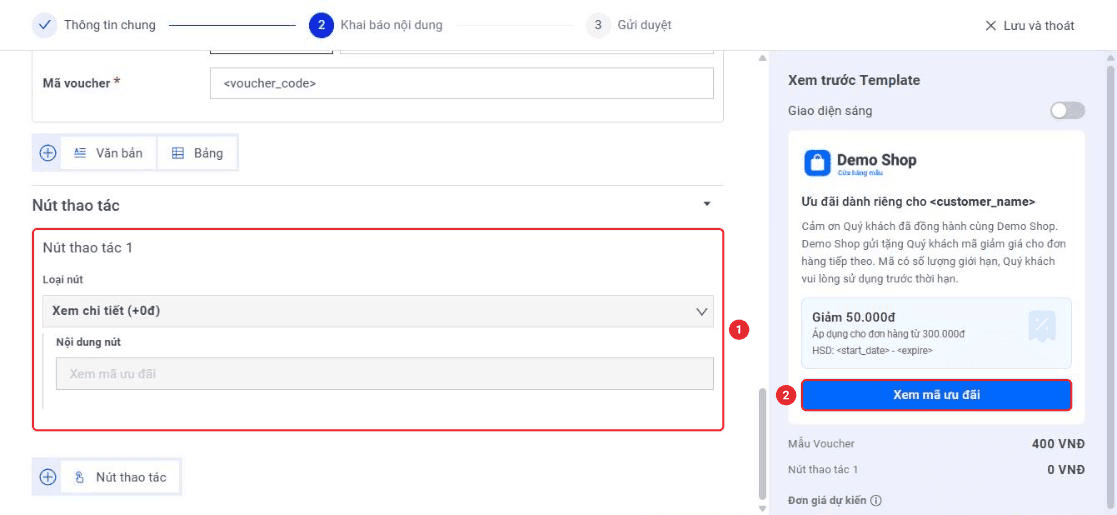Viewport: 1117px width, 515px height.
Task: Click the Mã voucher field label
Action: 81,83
